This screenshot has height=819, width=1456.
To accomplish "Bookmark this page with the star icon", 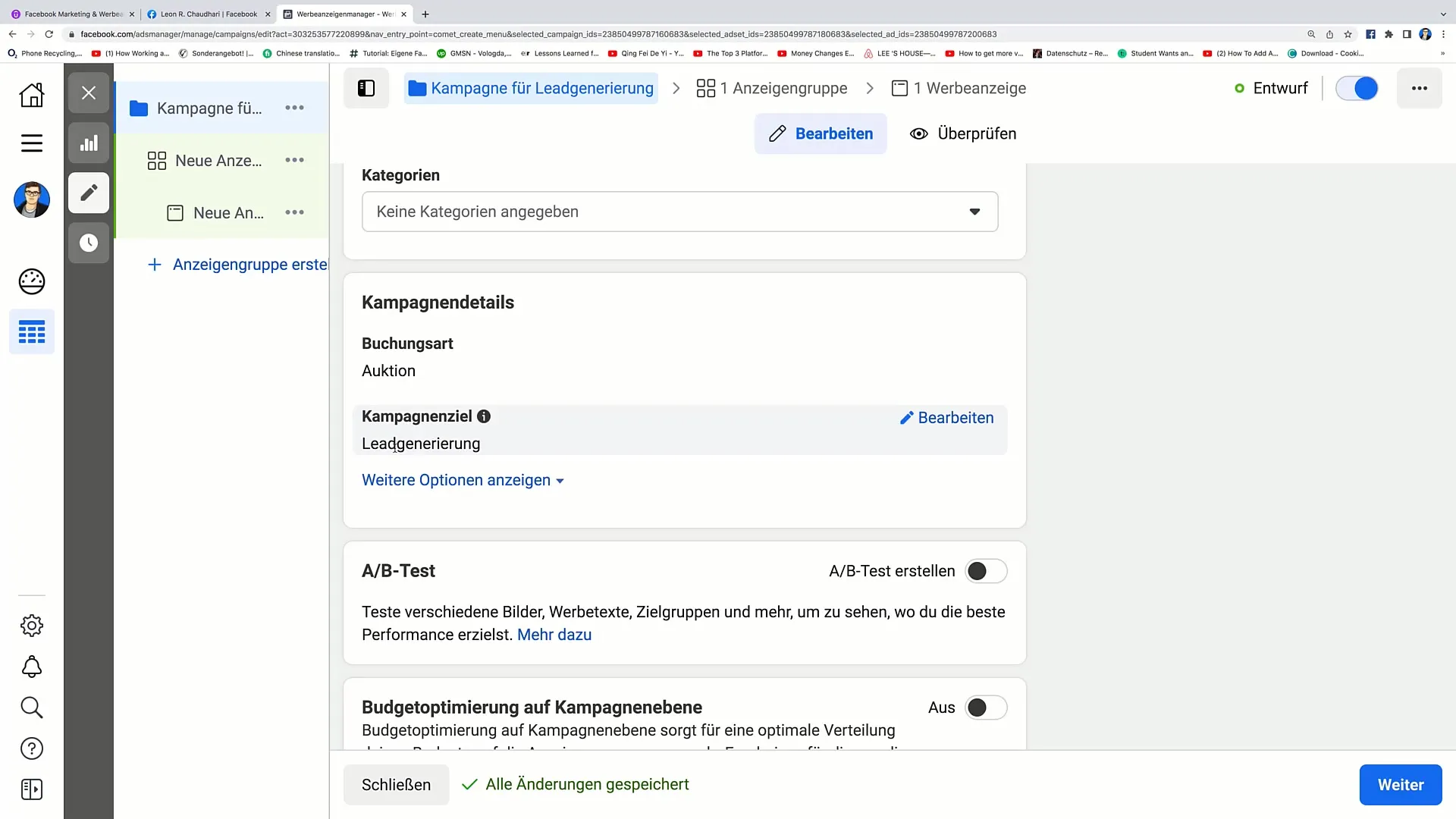I will [x=1348, y=34].
